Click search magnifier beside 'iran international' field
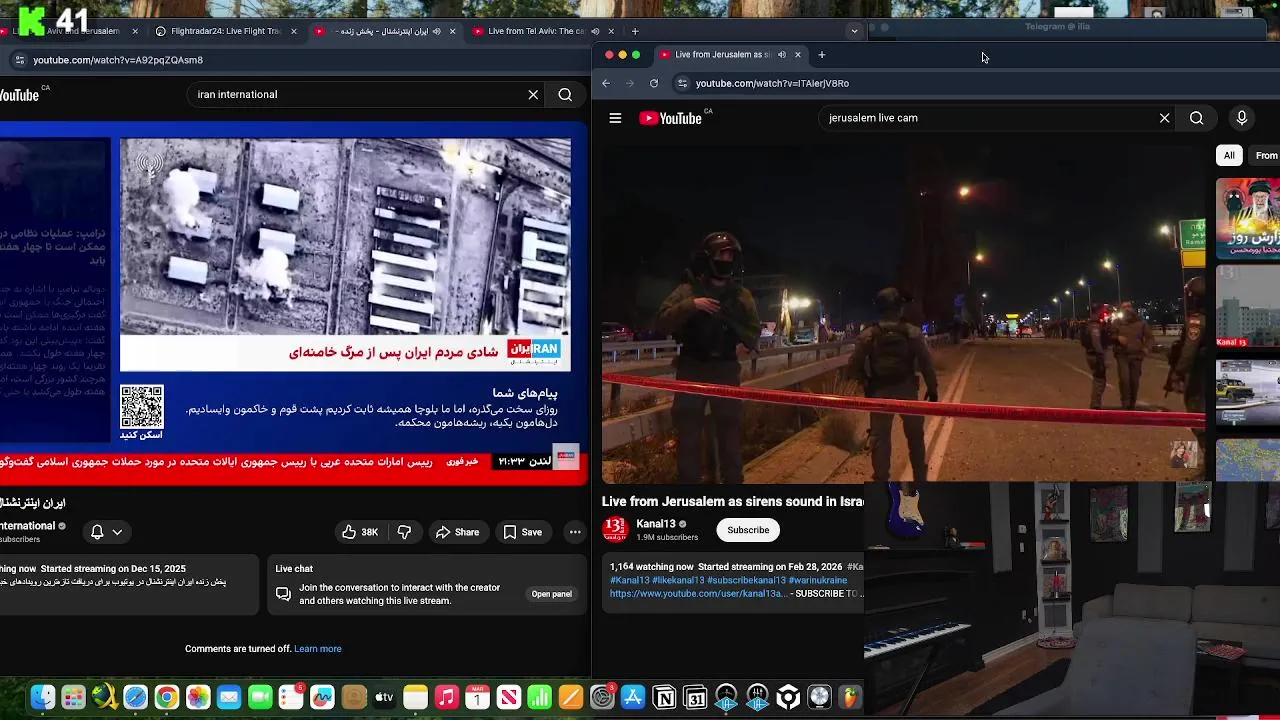1280x720 pixels. coord(565,94)
